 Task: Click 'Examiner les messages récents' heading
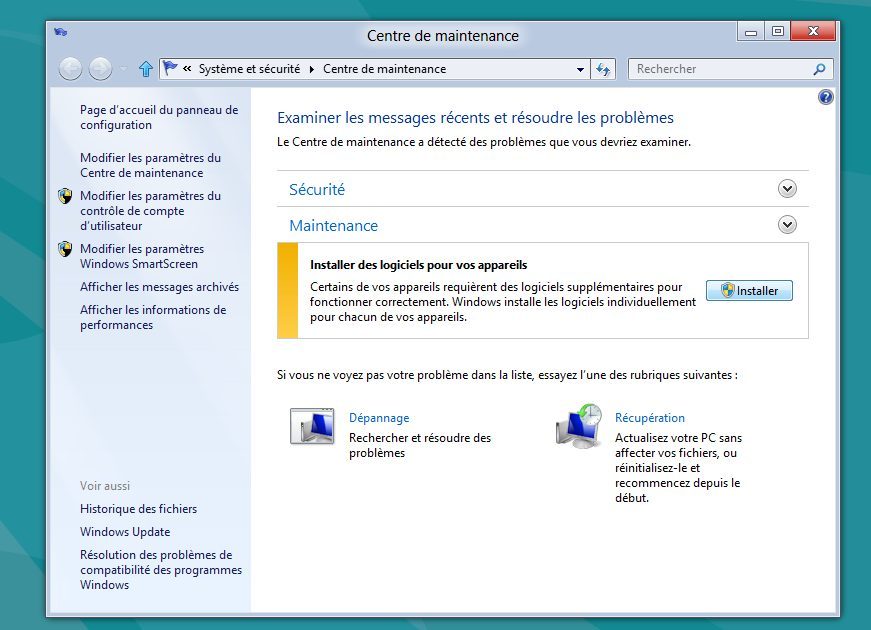pyautogui.click(x=475, y=118)
